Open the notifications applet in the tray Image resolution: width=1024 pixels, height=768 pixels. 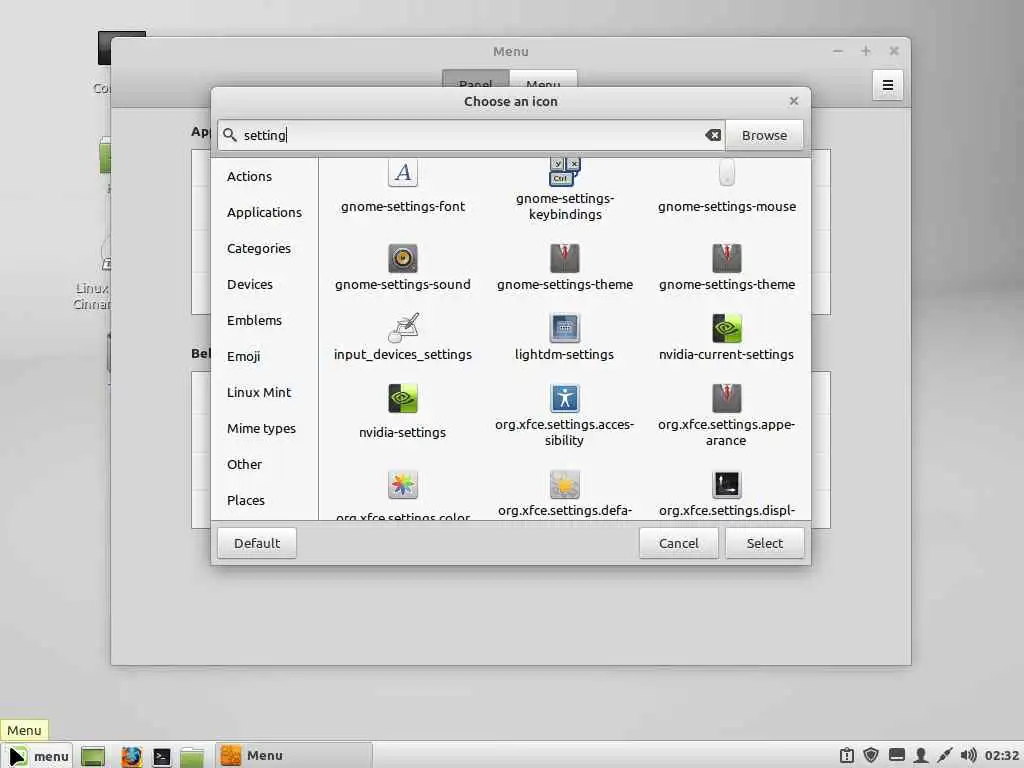pos(847,756)
